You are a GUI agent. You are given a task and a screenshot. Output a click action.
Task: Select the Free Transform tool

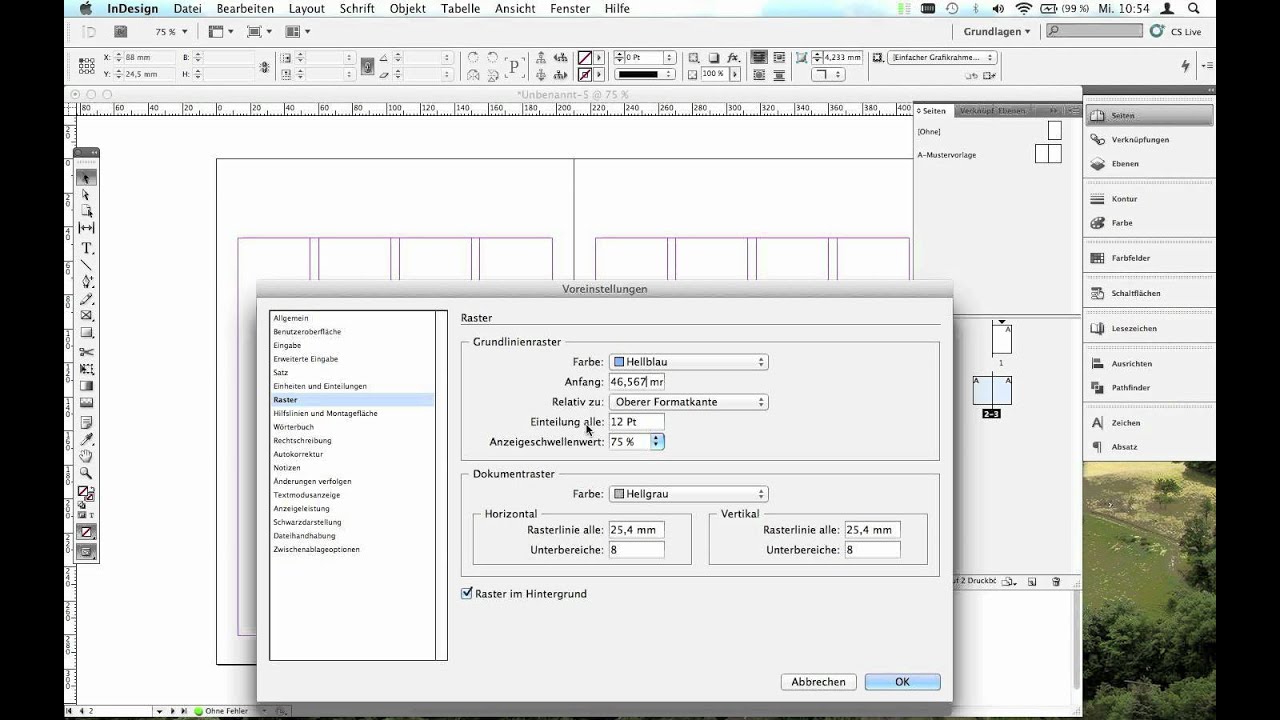(x=87, y=369)
